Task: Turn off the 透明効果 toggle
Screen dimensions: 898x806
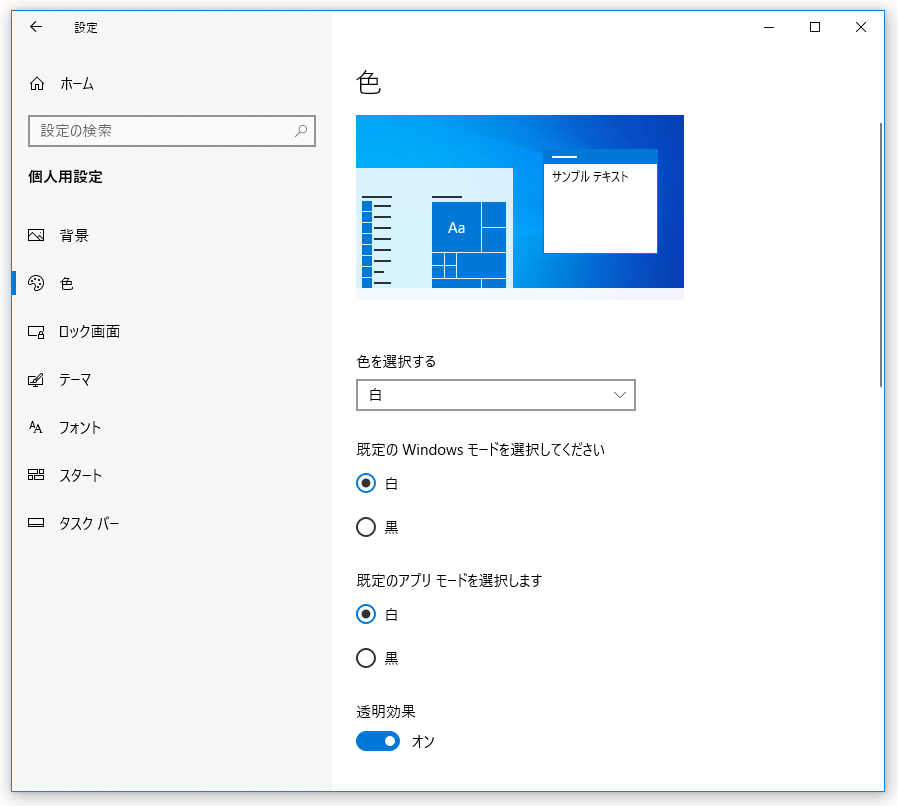Action: pyautogui.click(x=378, y=741)
